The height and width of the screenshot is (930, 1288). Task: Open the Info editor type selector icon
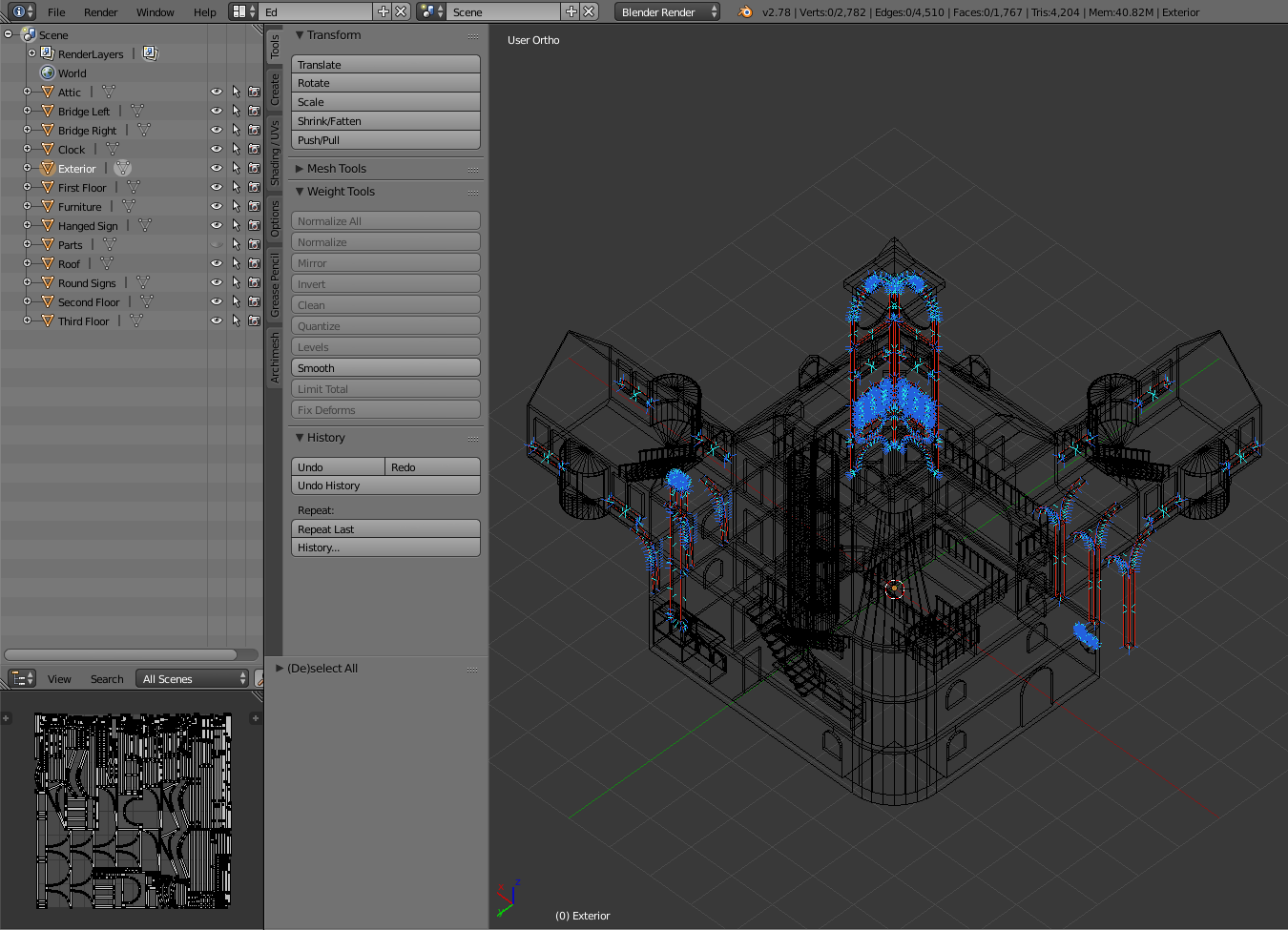coord(23,12)
